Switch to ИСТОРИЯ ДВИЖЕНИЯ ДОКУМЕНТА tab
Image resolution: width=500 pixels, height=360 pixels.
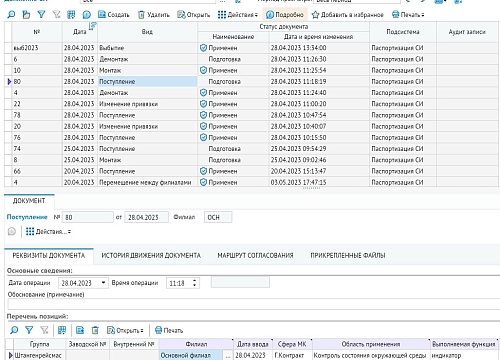(151, 255)
